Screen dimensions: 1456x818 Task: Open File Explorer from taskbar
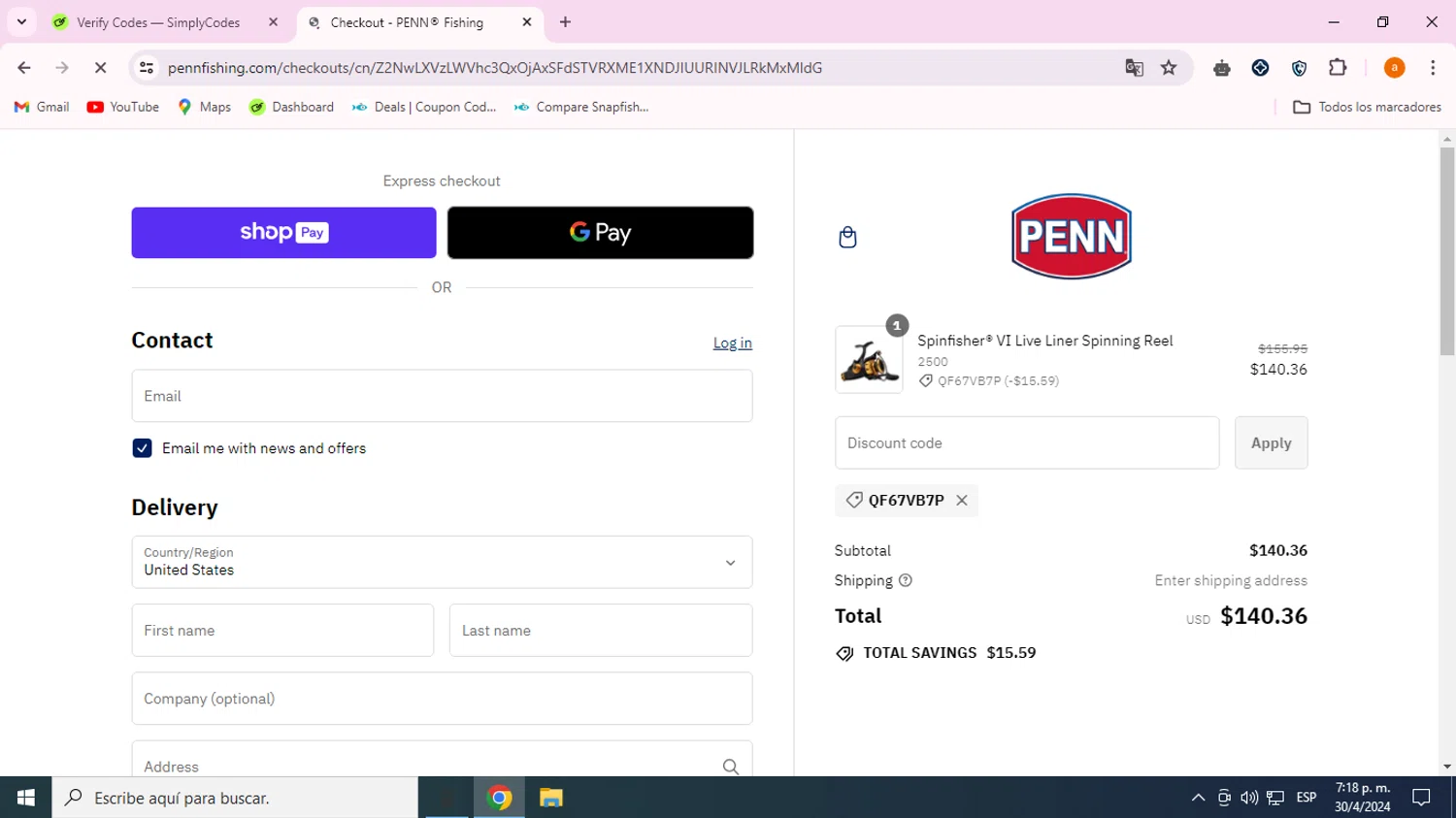551,798
